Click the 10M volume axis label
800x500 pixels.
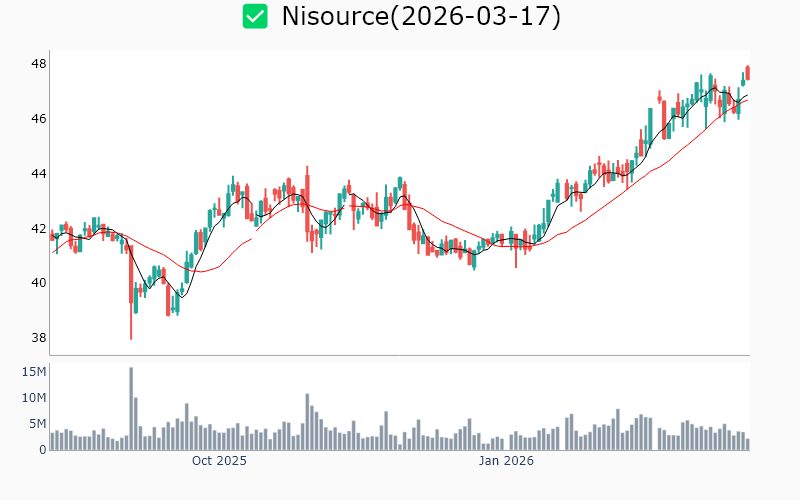click(35, 398)
